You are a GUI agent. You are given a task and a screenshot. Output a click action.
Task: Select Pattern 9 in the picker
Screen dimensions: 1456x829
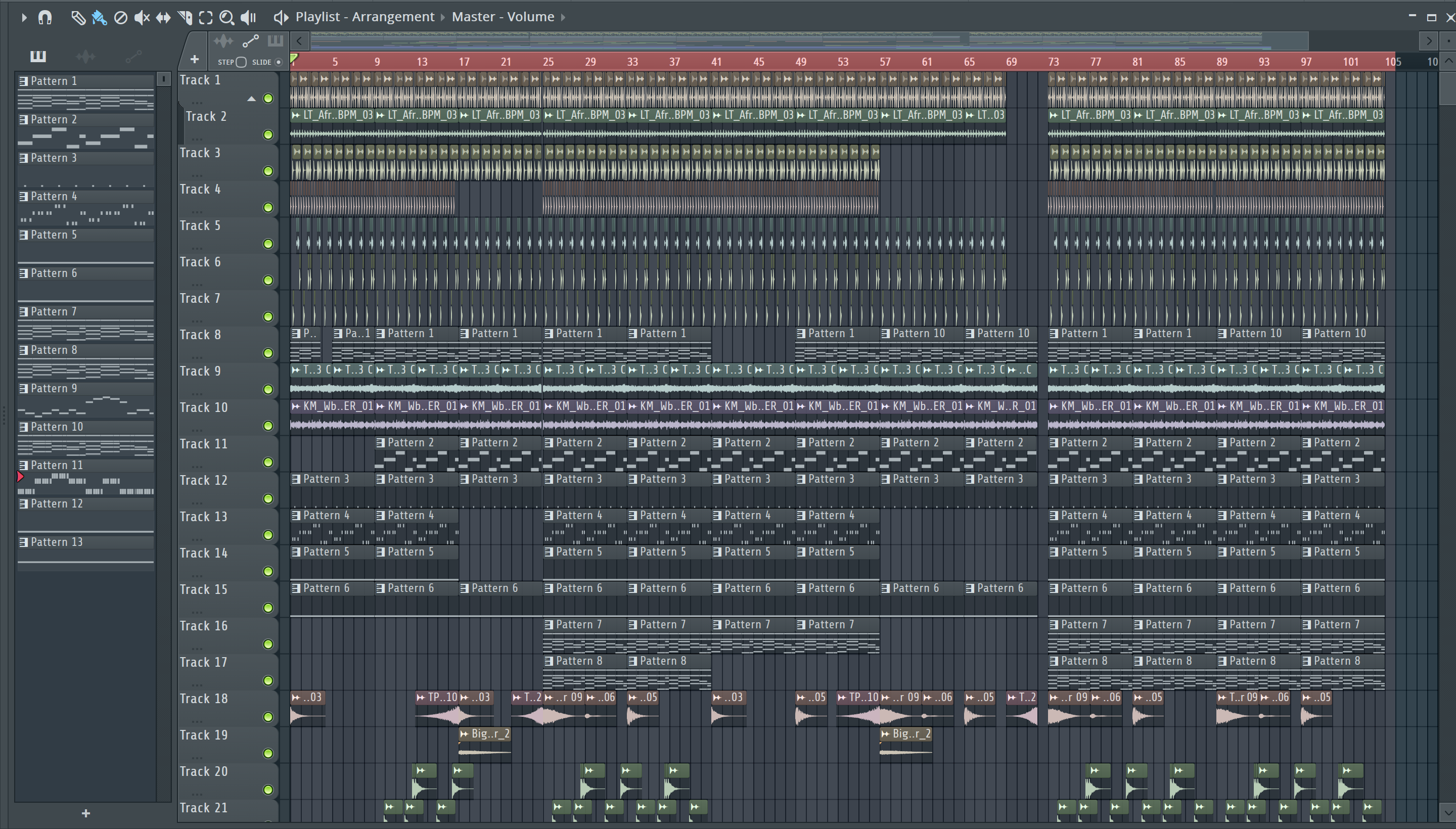(x=85, y=399)
